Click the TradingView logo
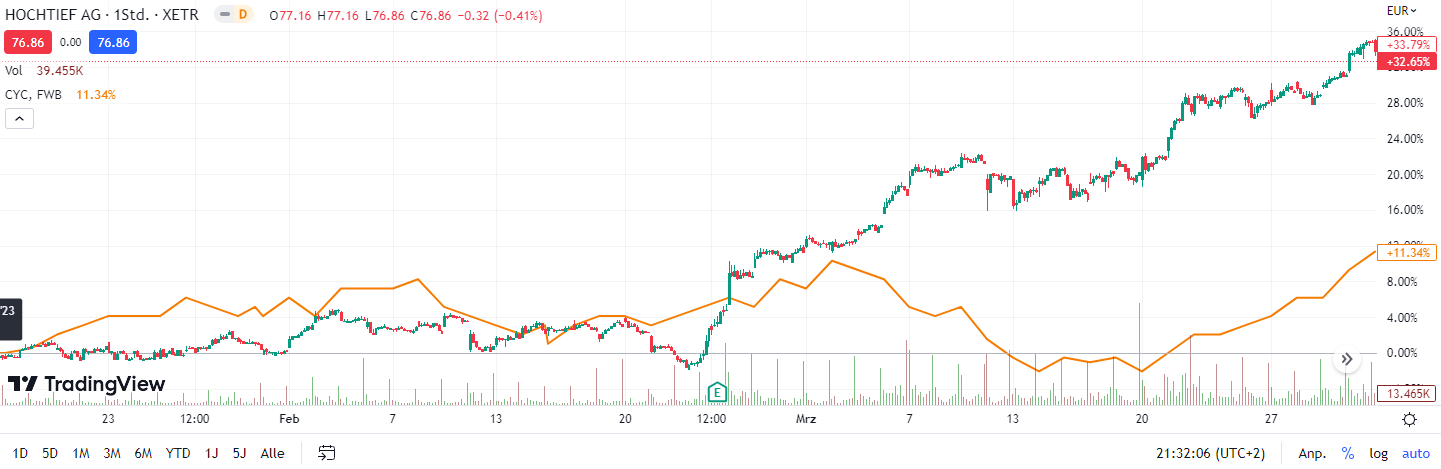The width and height of the screenshot is (1441, 469). point(86,384)
